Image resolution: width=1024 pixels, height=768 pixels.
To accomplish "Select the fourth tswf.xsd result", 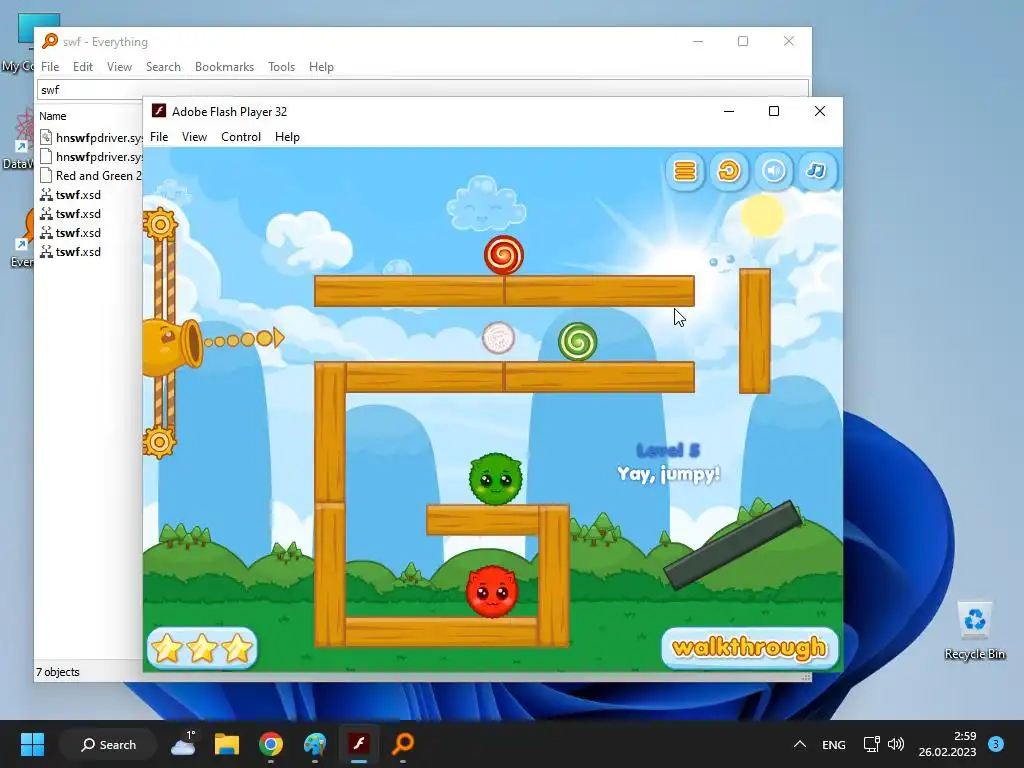I will point(71,251).
